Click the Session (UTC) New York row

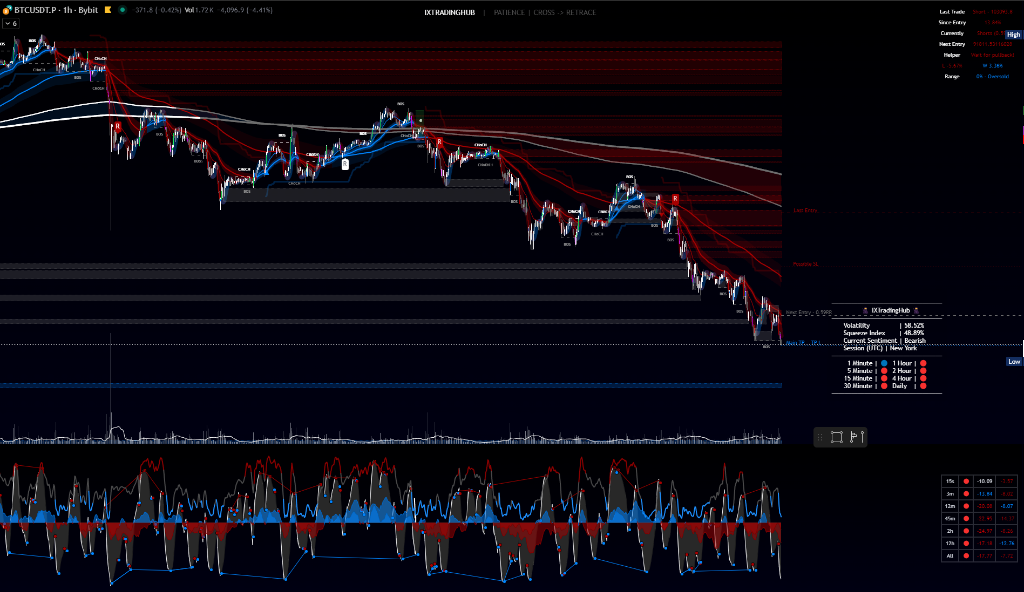880,348
